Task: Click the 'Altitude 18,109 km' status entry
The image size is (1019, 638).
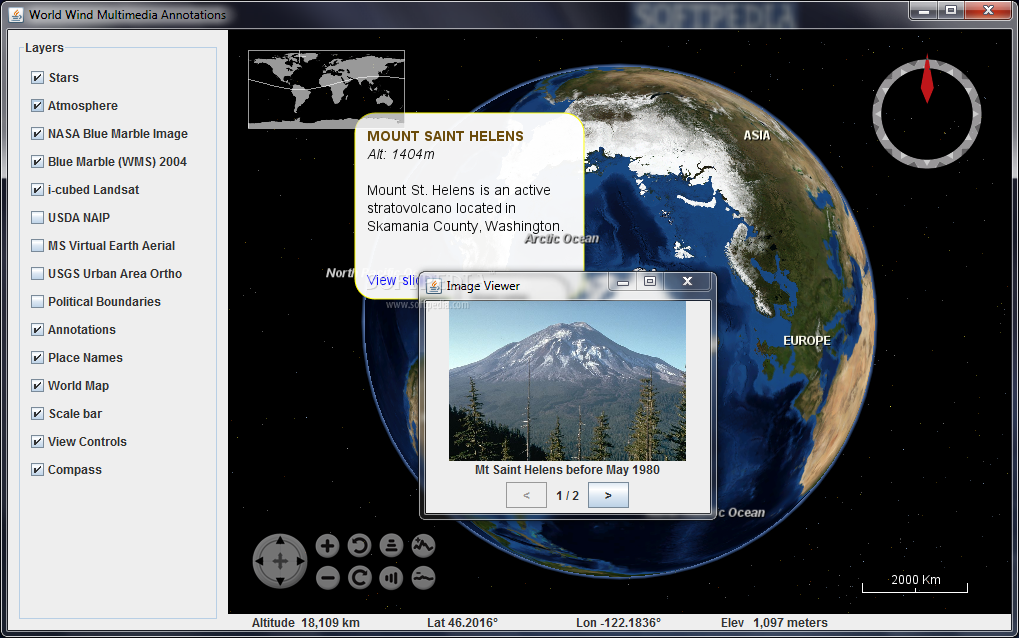Action: pos(305,622)
